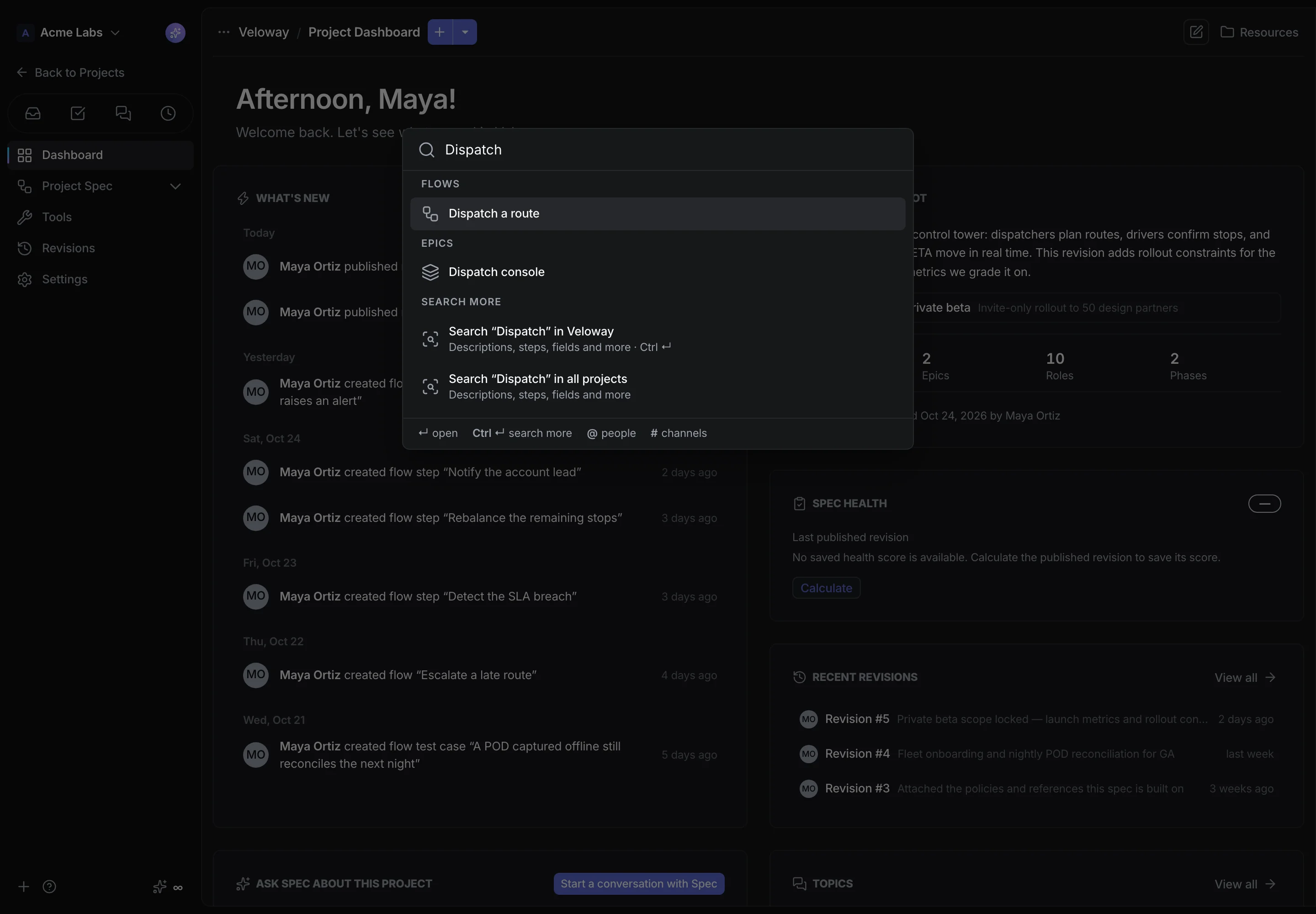Open the recent history clock icon

[168, 113]
